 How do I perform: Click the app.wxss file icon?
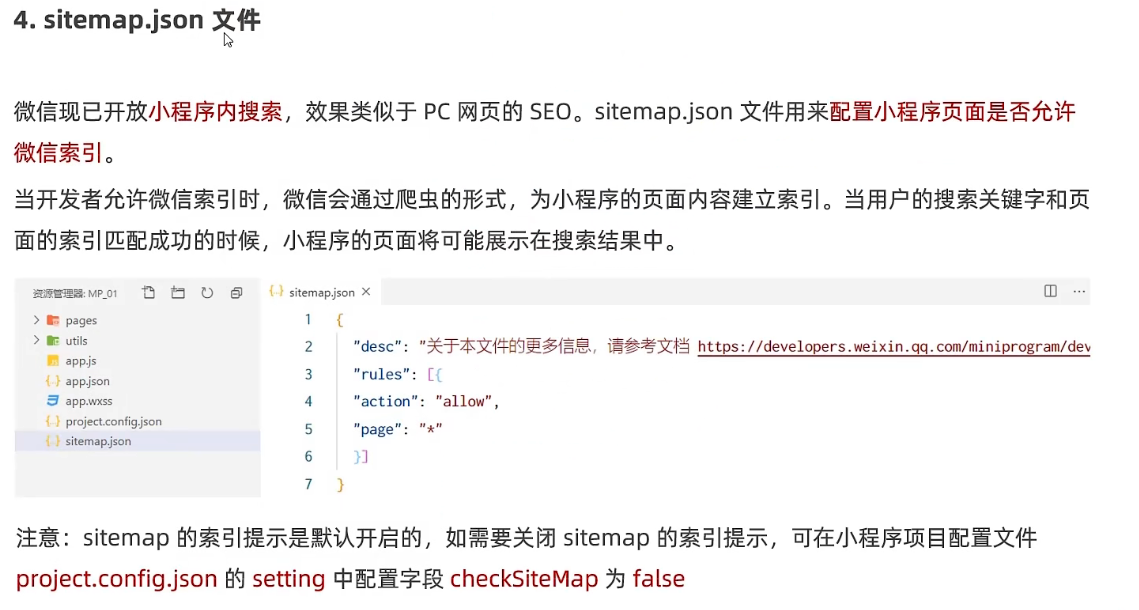tap(52, 401)
